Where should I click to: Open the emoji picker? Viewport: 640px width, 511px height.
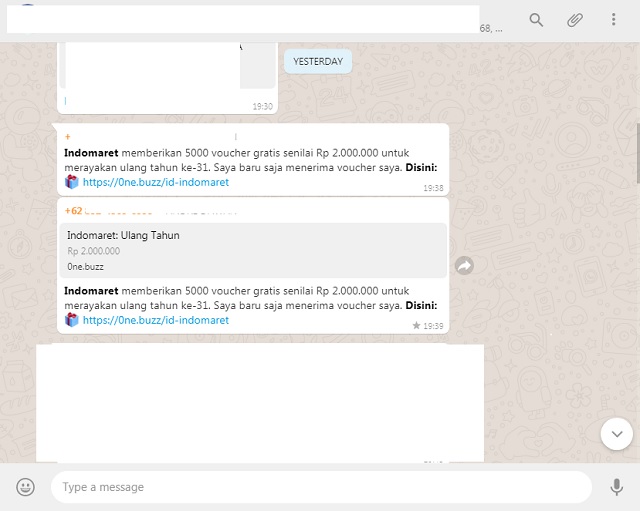pos(26,487)
